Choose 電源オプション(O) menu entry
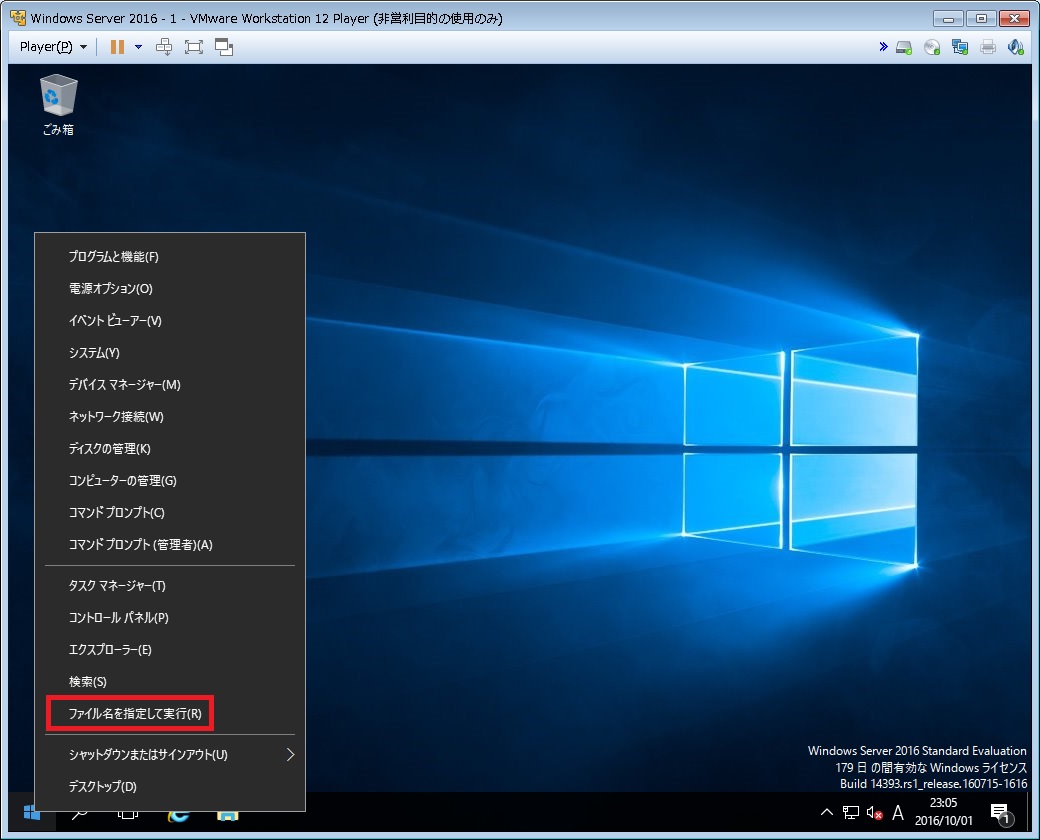Screen dimensions: 1040x840 (170, 289)
